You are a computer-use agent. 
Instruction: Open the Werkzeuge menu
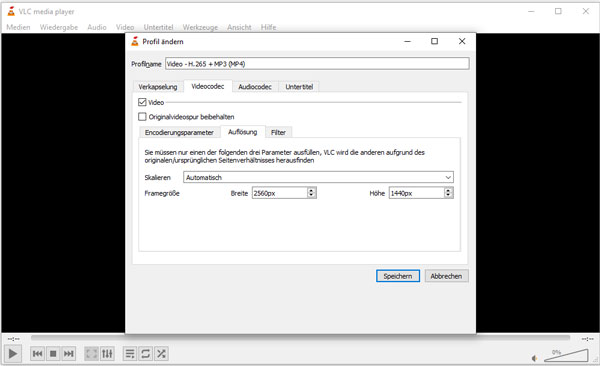[200, 27]
